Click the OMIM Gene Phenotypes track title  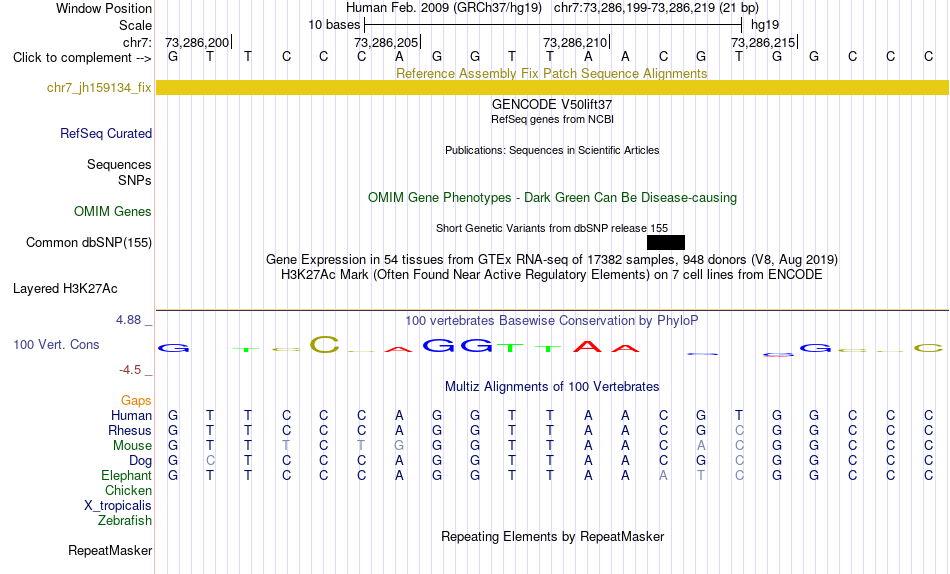552,198
